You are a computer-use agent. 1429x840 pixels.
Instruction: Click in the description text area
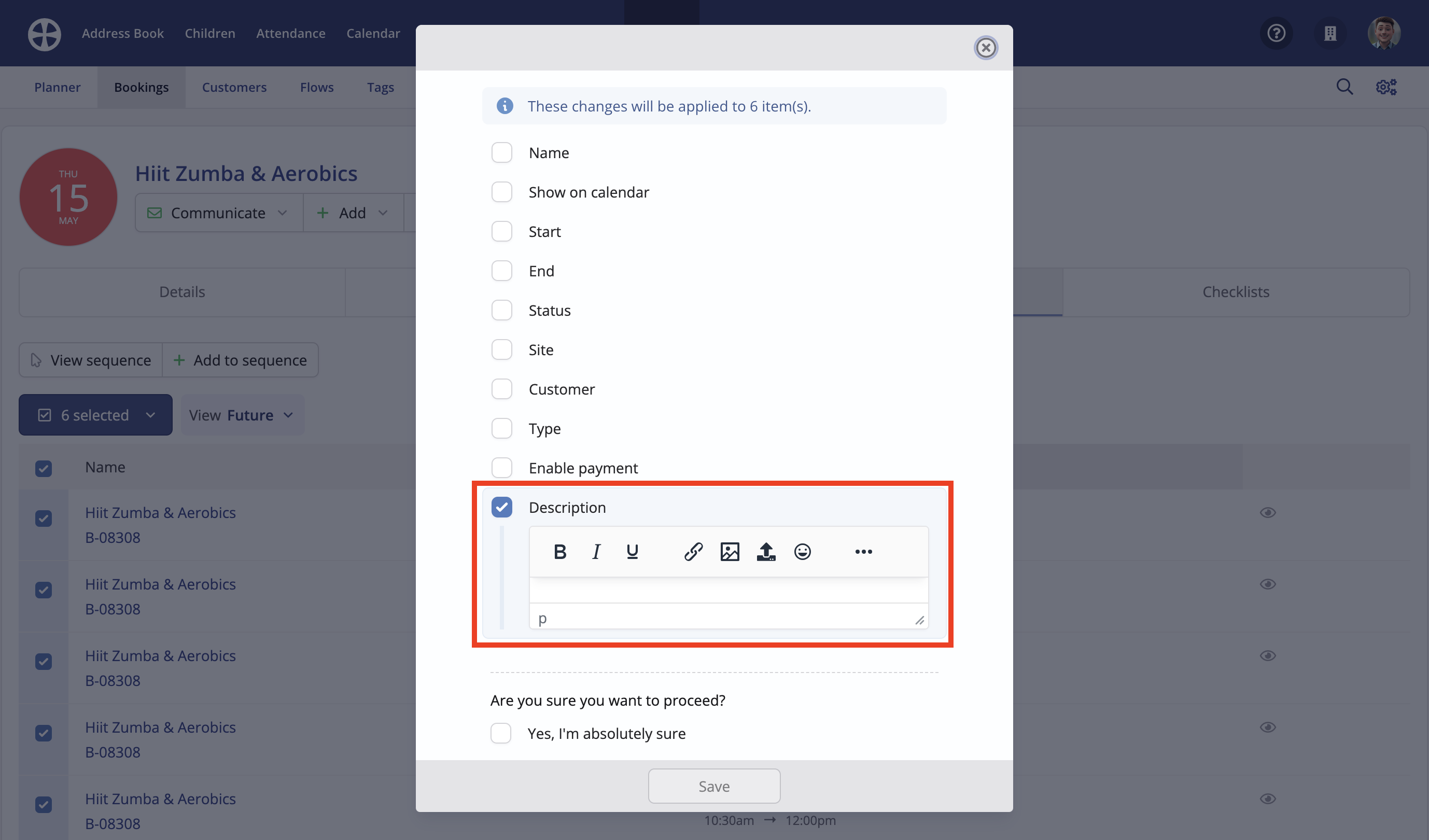[x=728, y=590]
